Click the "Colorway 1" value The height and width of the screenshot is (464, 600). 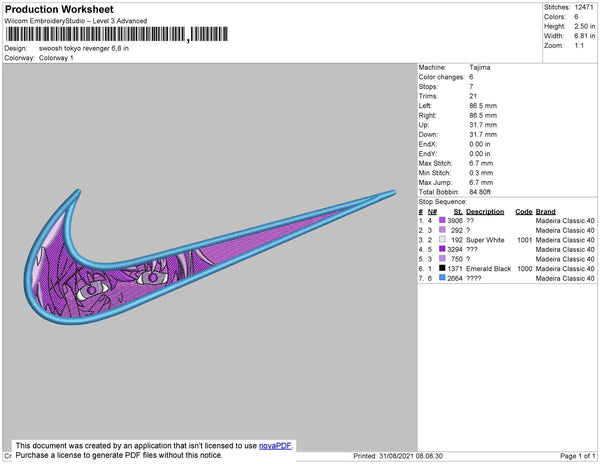(x=56, y=58)
